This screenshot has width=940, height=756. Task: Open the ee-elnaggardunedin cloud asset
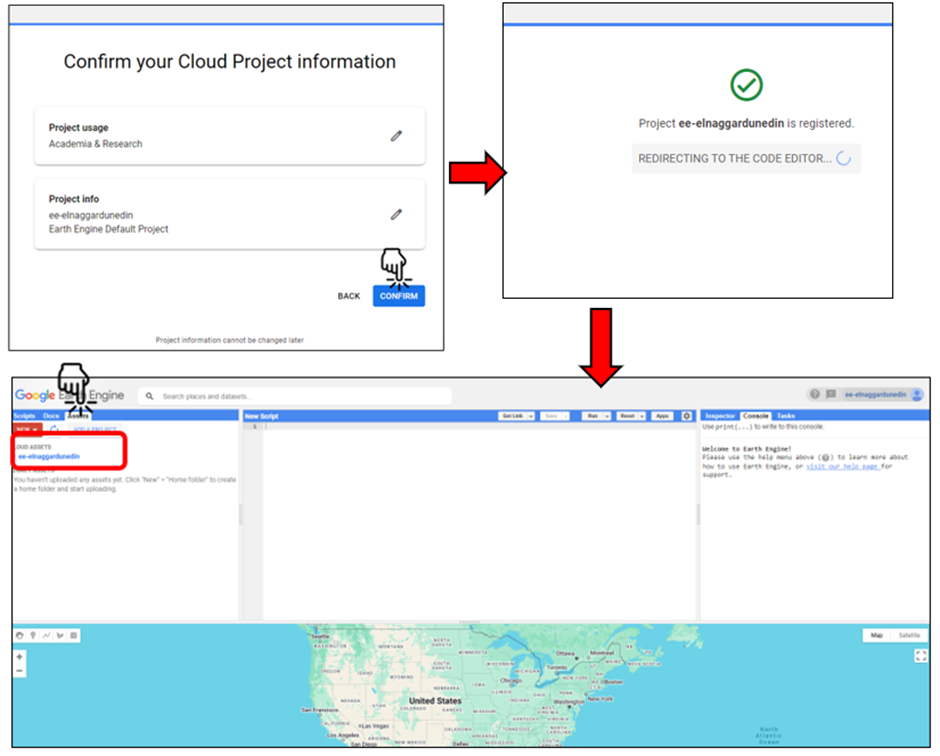click(49, 457)
